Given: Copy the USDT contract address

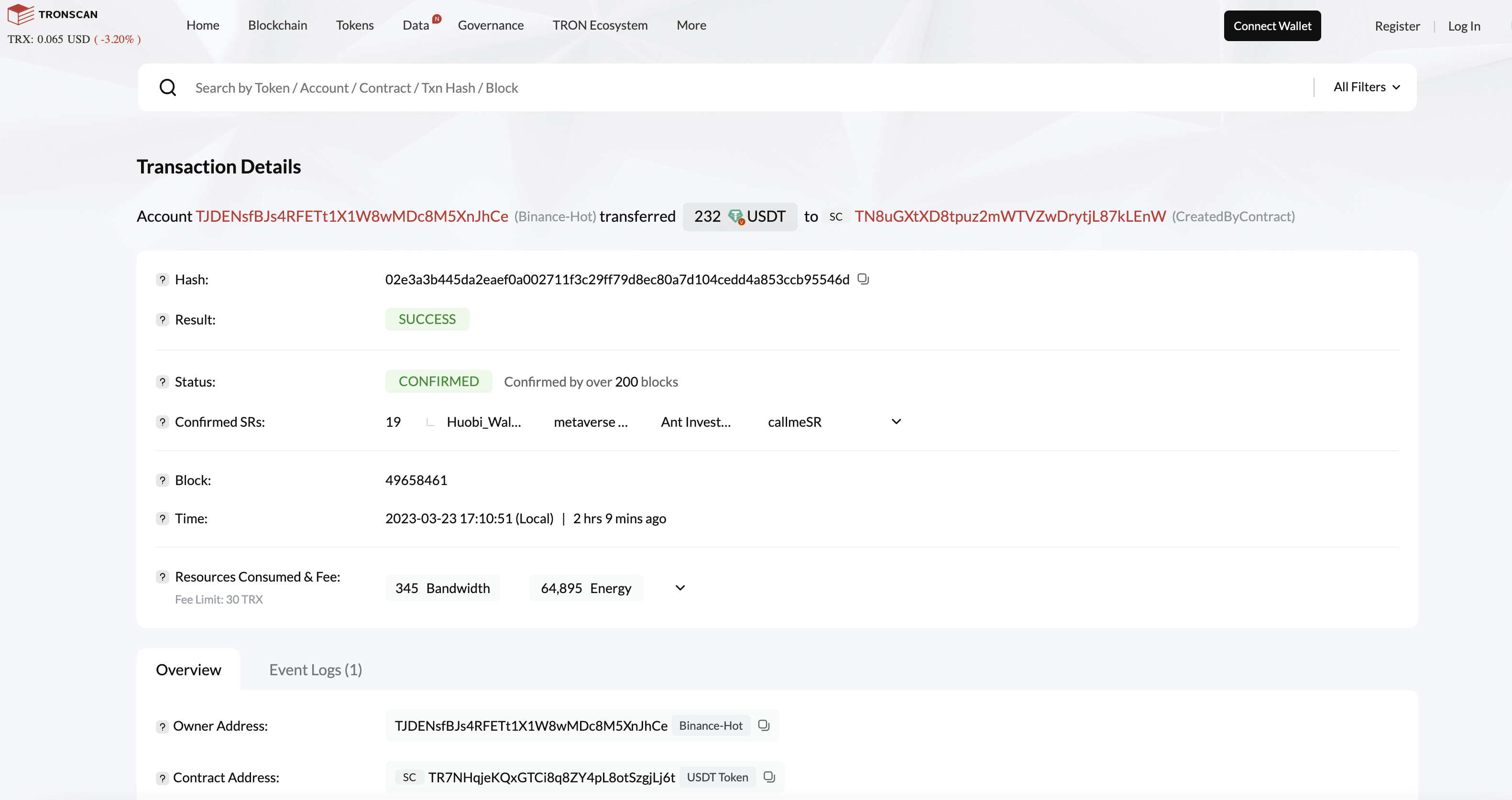Looking at the screenshot, I should (769, 777).
